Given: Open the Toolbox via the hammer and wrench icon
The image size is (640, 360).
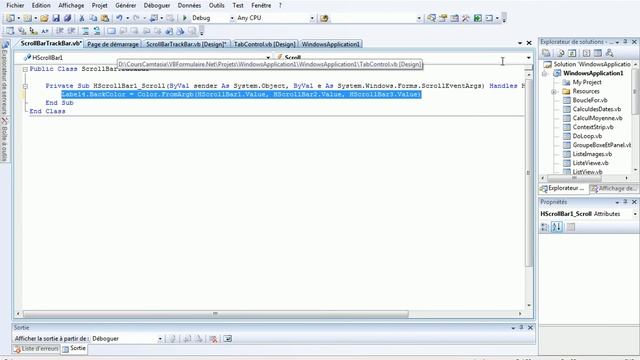Looking at the screenshot, I should [x=466, y=18].
